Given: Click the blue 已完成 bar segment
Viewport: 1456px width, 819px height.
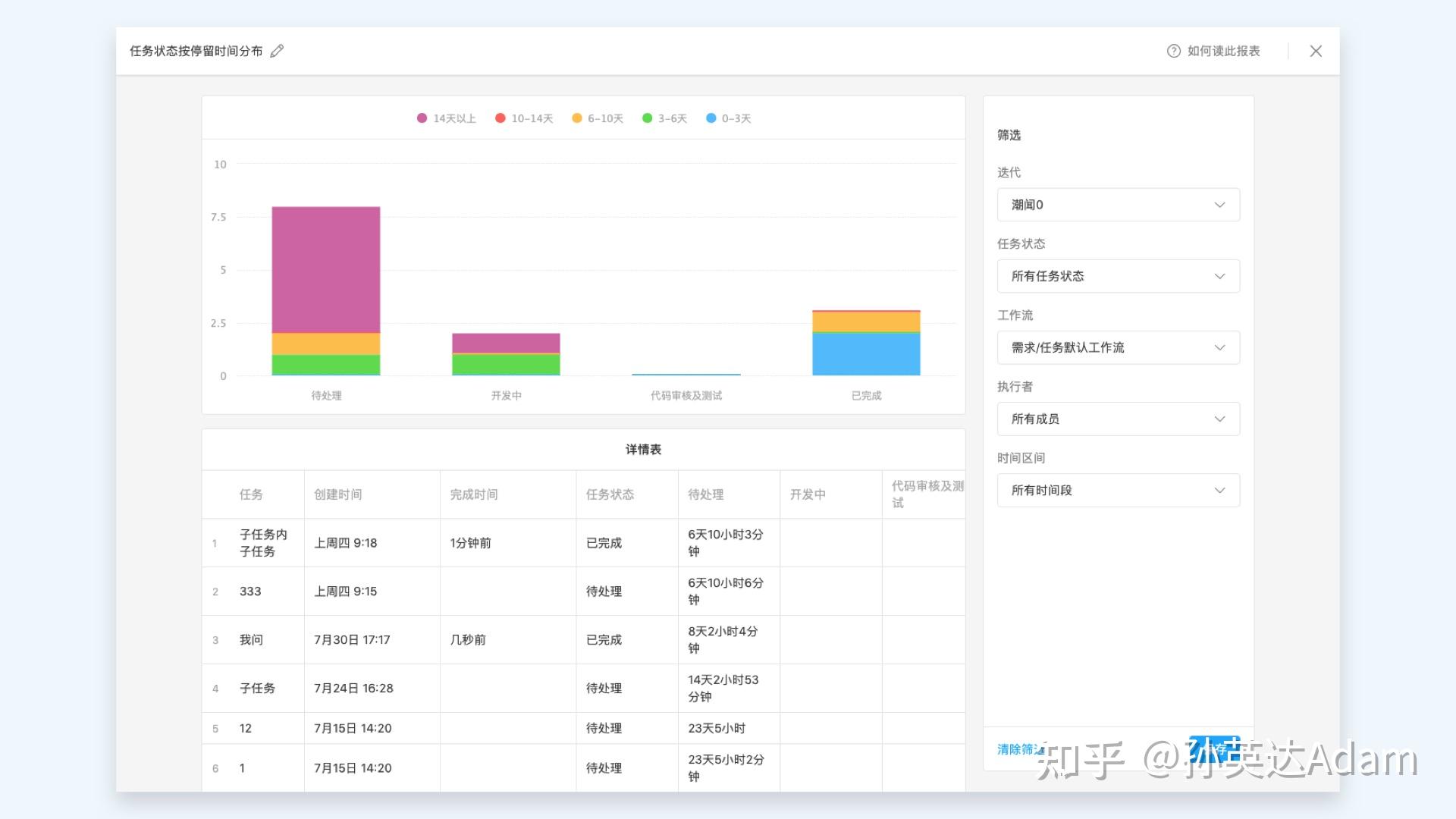Looking at the screenshot, I should pyautogui.click(x=866, y=354).
